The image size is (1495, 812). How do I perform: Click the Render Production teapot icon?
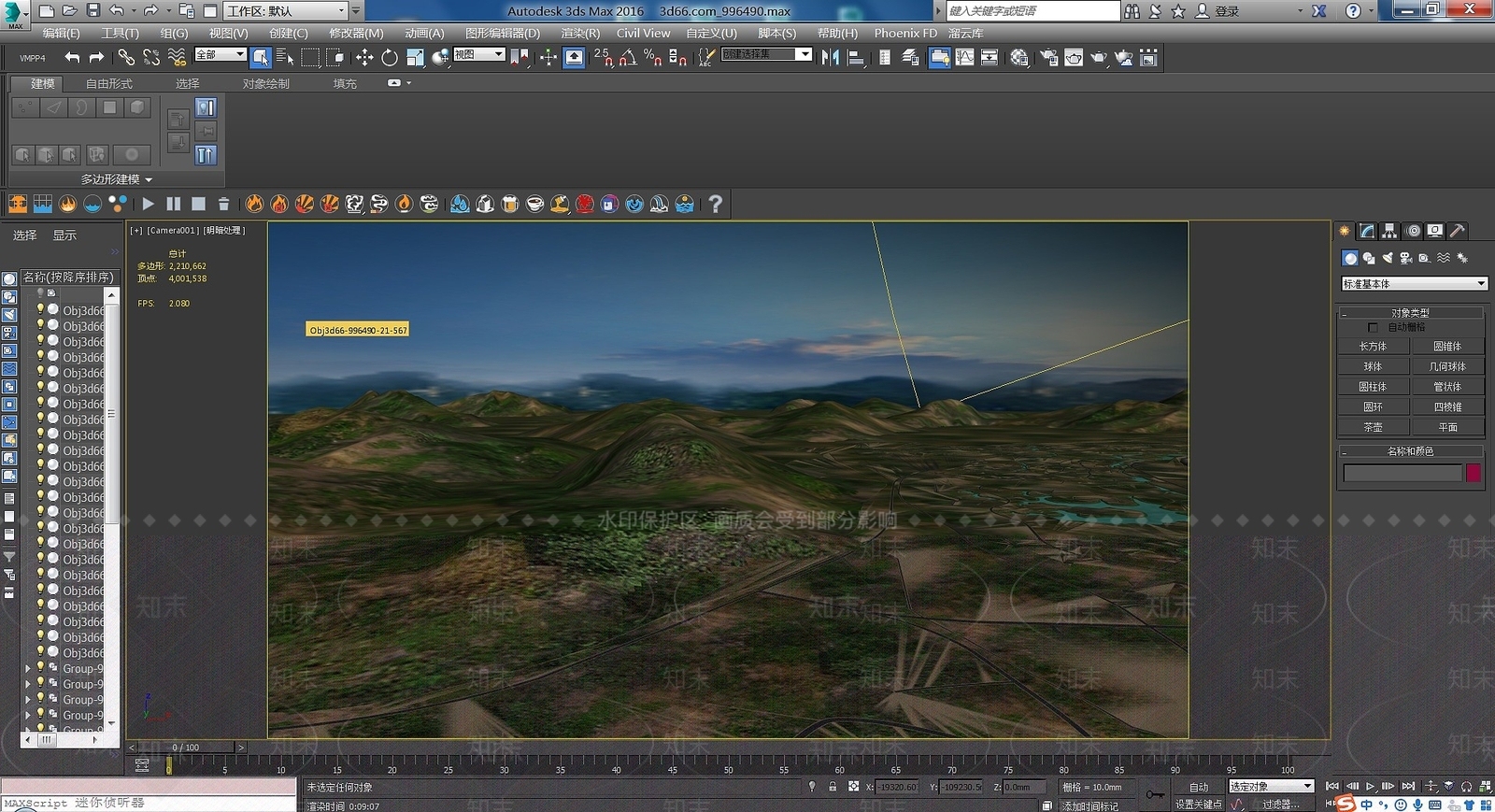pyautogui.click(x=1099, y=58)
